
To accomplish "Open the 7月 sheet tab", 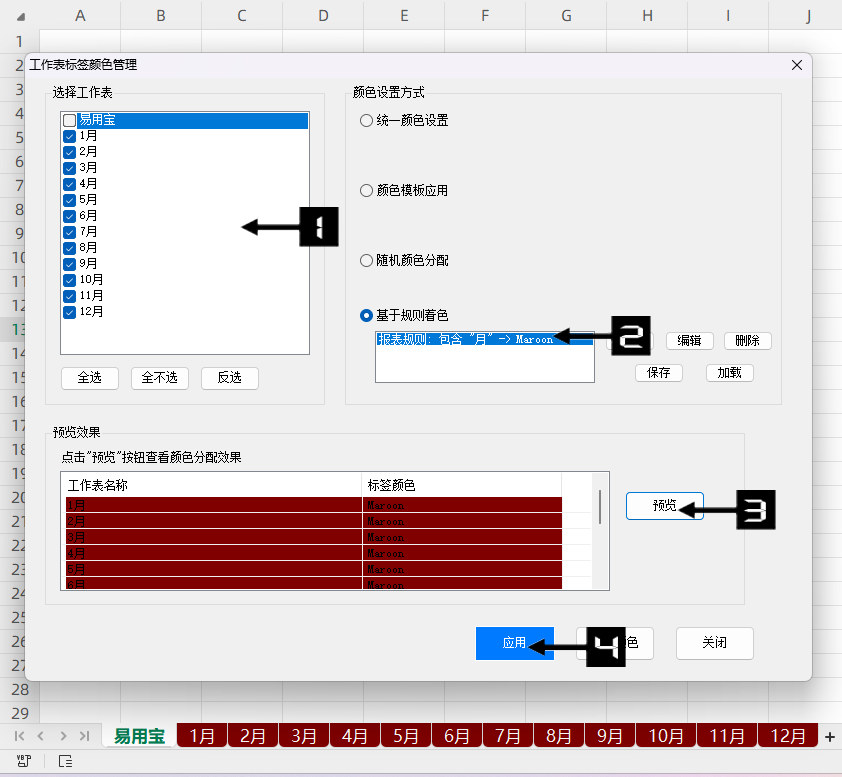I will click(508, 737).
